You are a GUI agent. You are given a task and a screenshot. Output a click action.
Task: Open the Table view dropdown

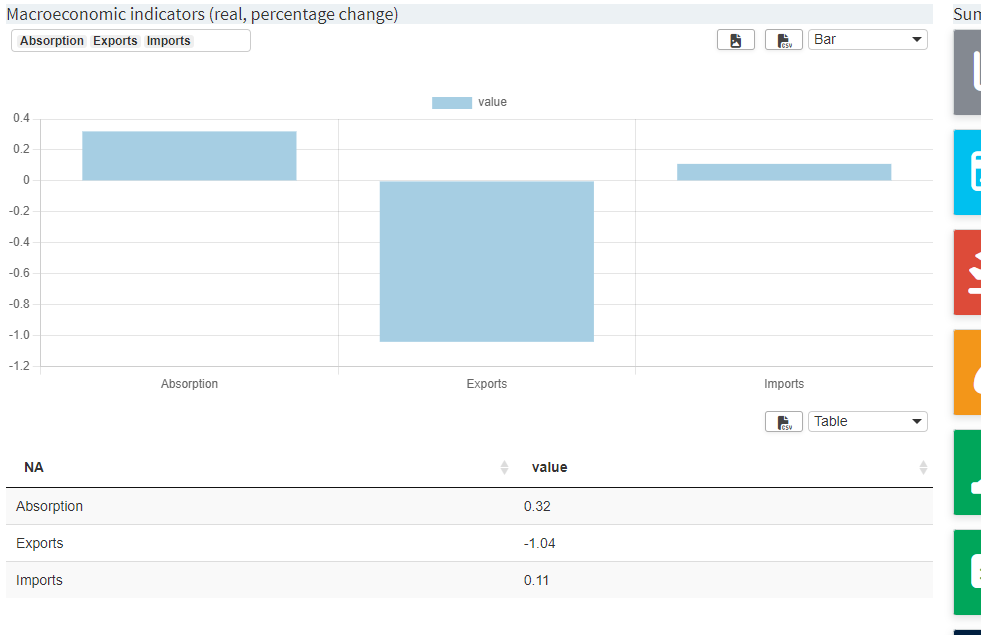pyautogui.click(x=867, y=421)
